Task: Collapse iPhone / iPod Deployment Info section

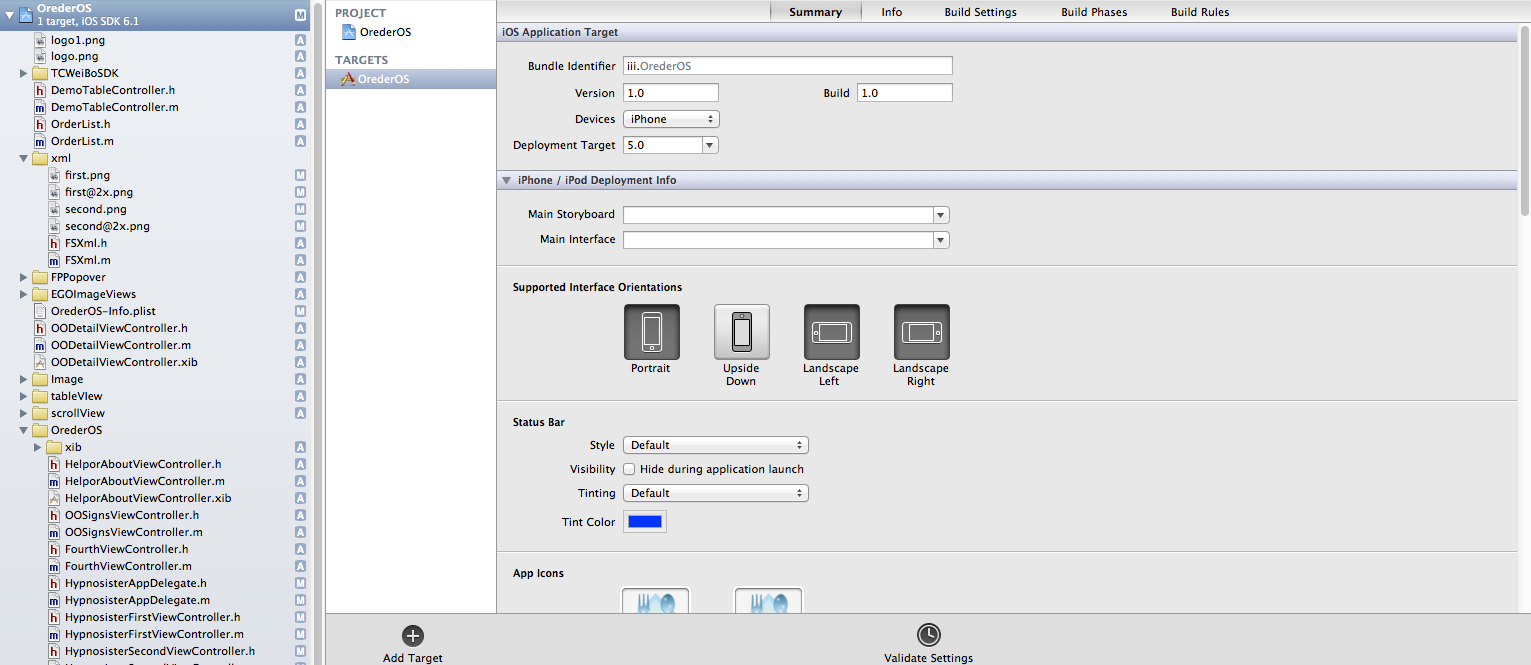Action: (x=507, y=180)
